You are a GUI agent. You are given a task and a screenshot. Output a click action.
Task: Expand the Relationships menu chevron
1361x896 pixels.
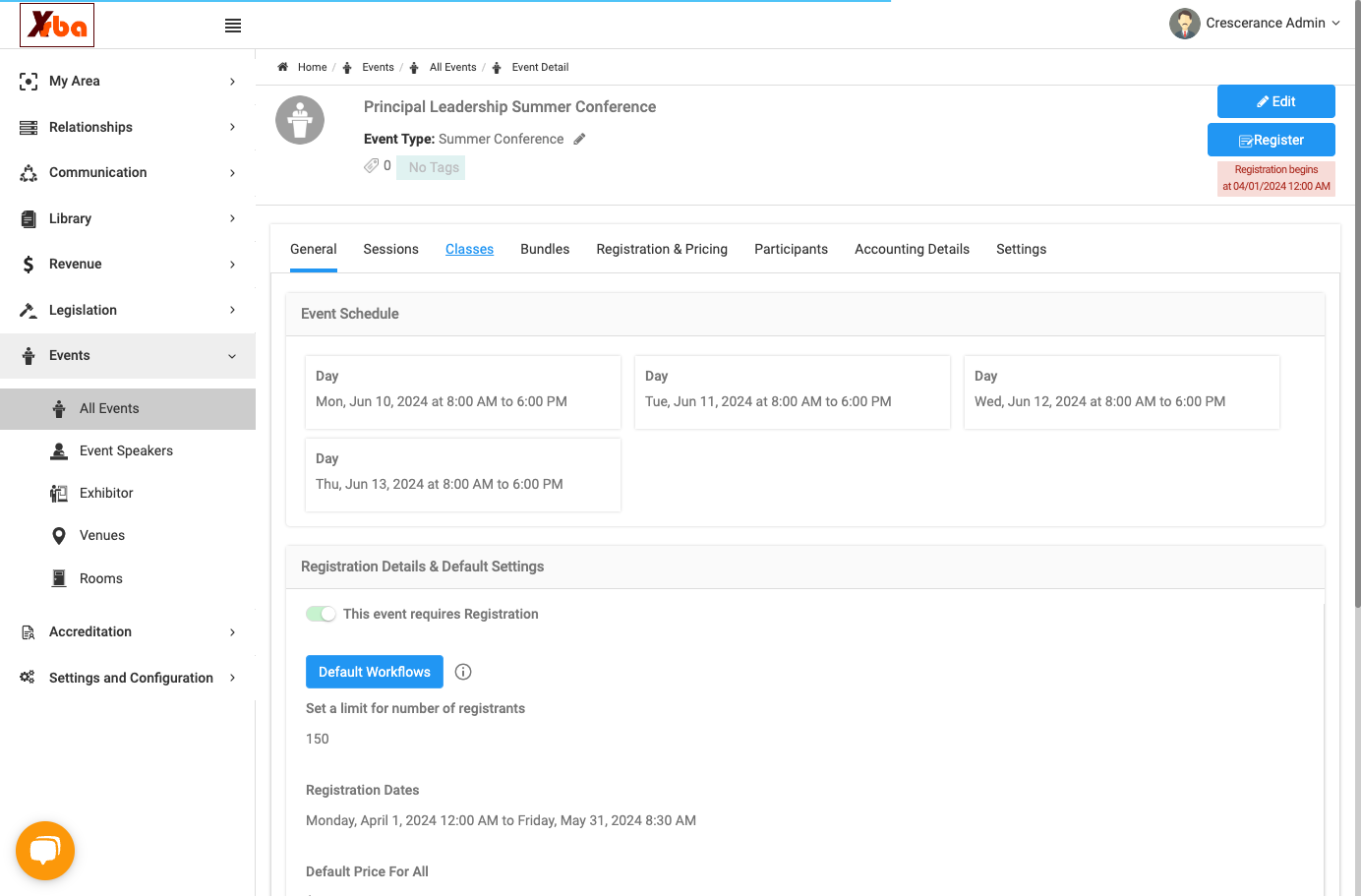point(232,127)
